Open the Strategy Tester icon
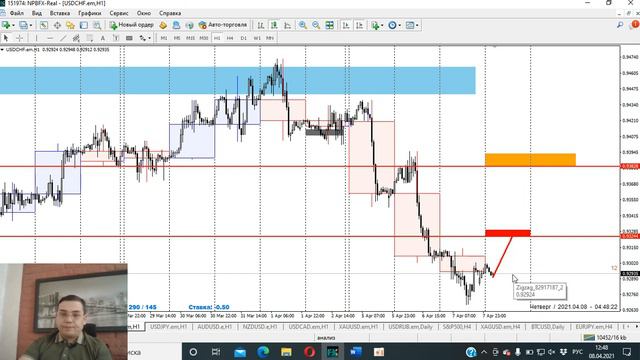This screenshot has height=360, width=640. pyautogui.click(x=97, y=25)
